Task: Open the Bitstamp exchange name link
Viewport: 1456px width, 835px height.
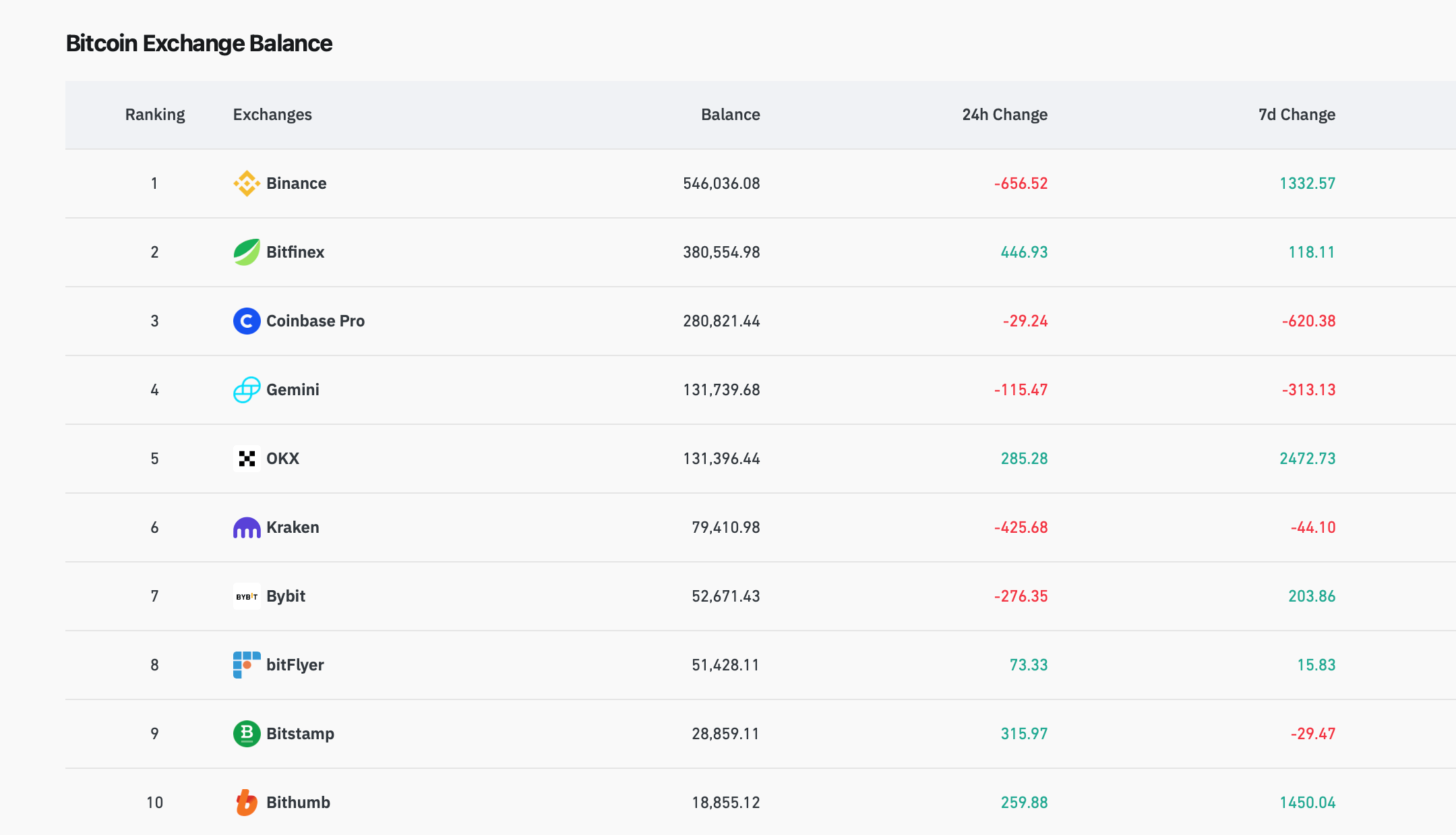Action: (x=300, y=734)
